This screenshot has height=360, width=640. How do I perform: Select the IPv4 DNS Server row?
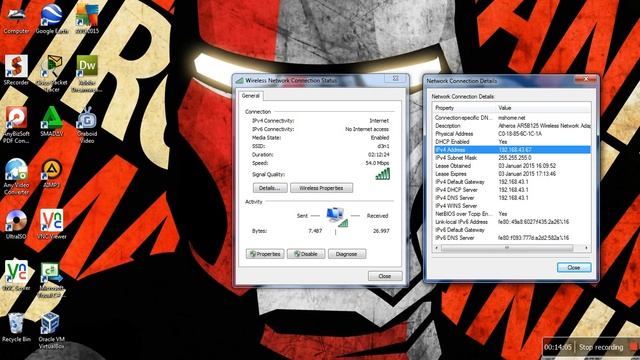(x=512, y=198)
